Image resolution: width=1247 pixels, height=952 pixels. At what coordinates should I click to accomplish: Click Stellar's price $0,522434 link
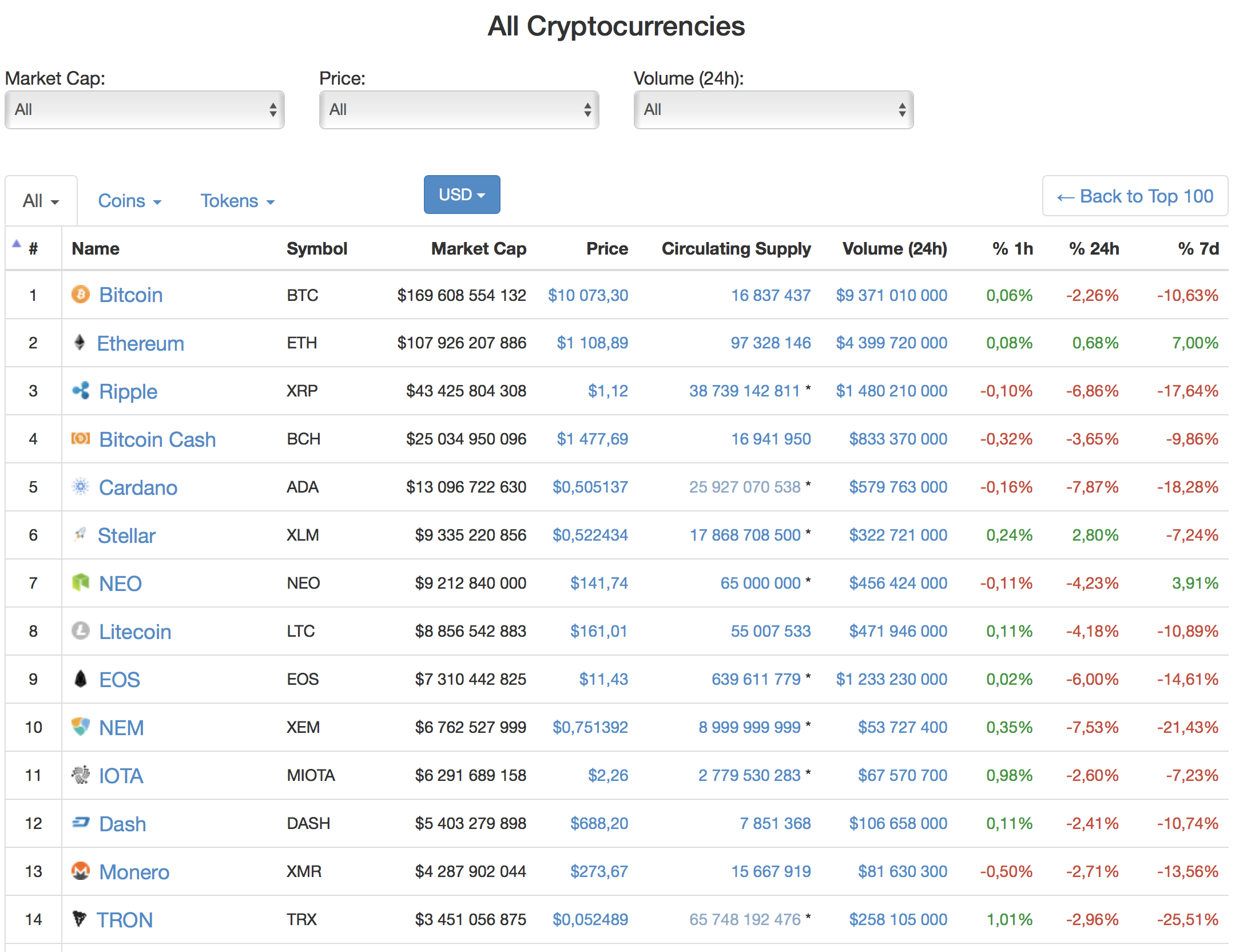(590, 535)
